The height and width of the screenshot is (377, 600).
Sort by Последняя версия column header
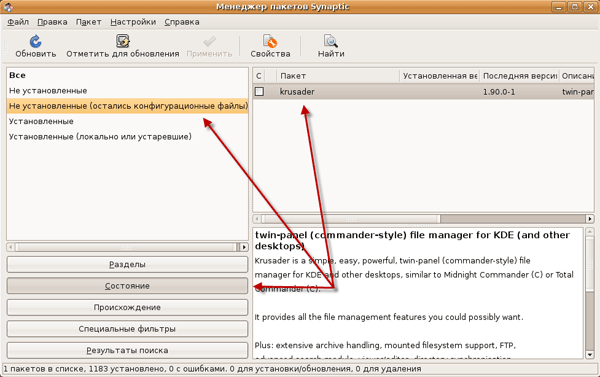click(x=519, y=76)
